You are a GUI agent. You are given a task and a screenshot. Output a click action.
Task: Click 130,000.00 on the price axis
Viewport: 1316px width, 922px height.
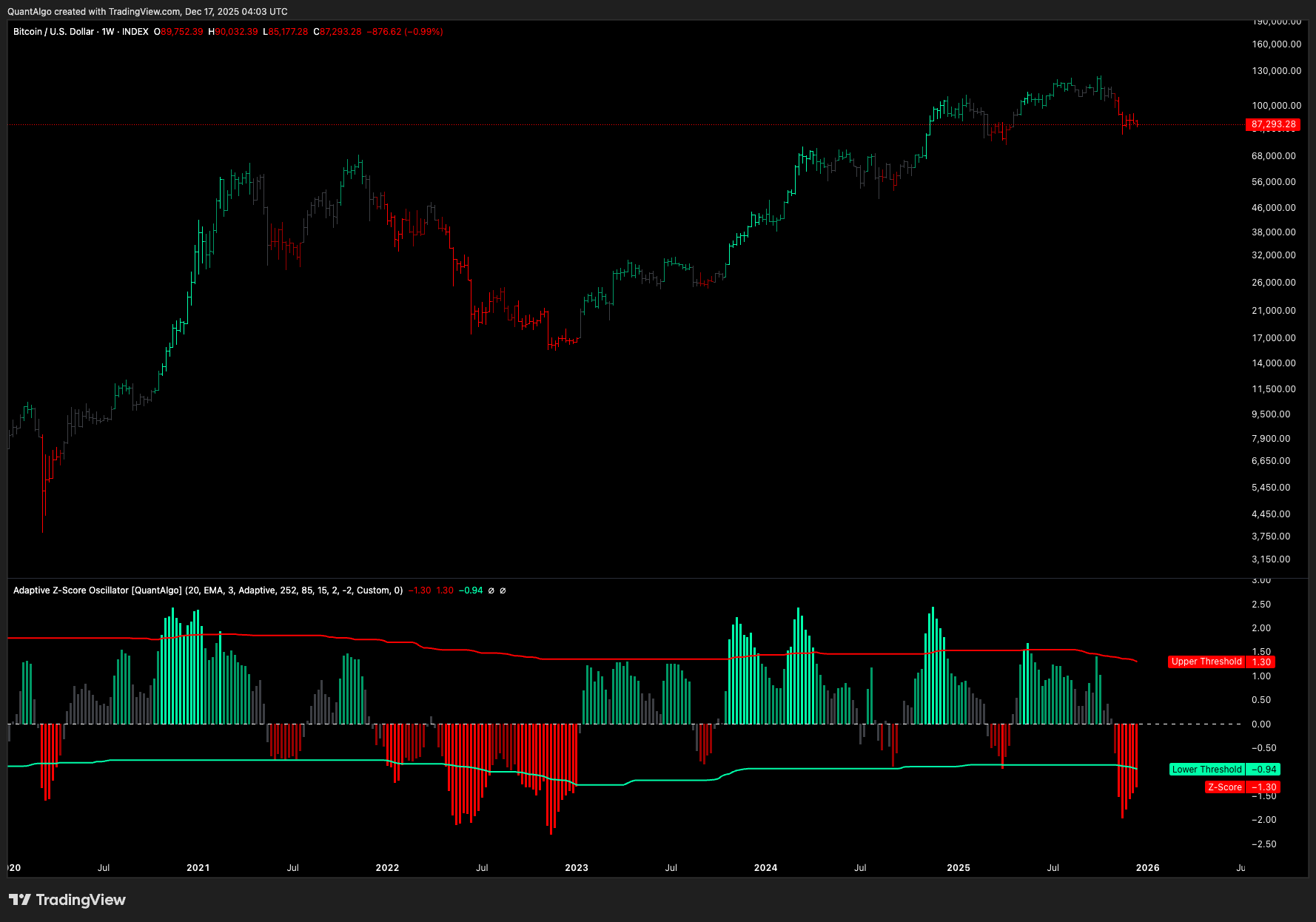[x=1276, y=71]
